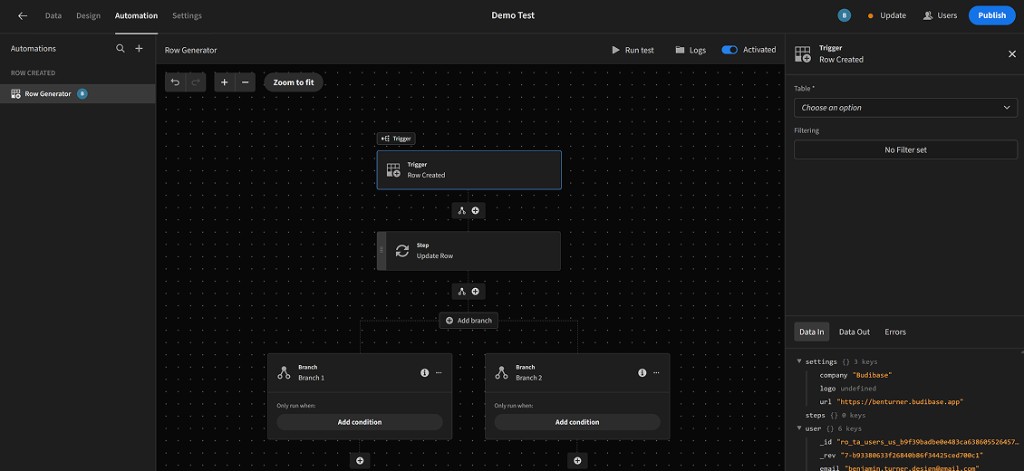Show the Errors tab

pyautogui.click(x=895, y=332)
